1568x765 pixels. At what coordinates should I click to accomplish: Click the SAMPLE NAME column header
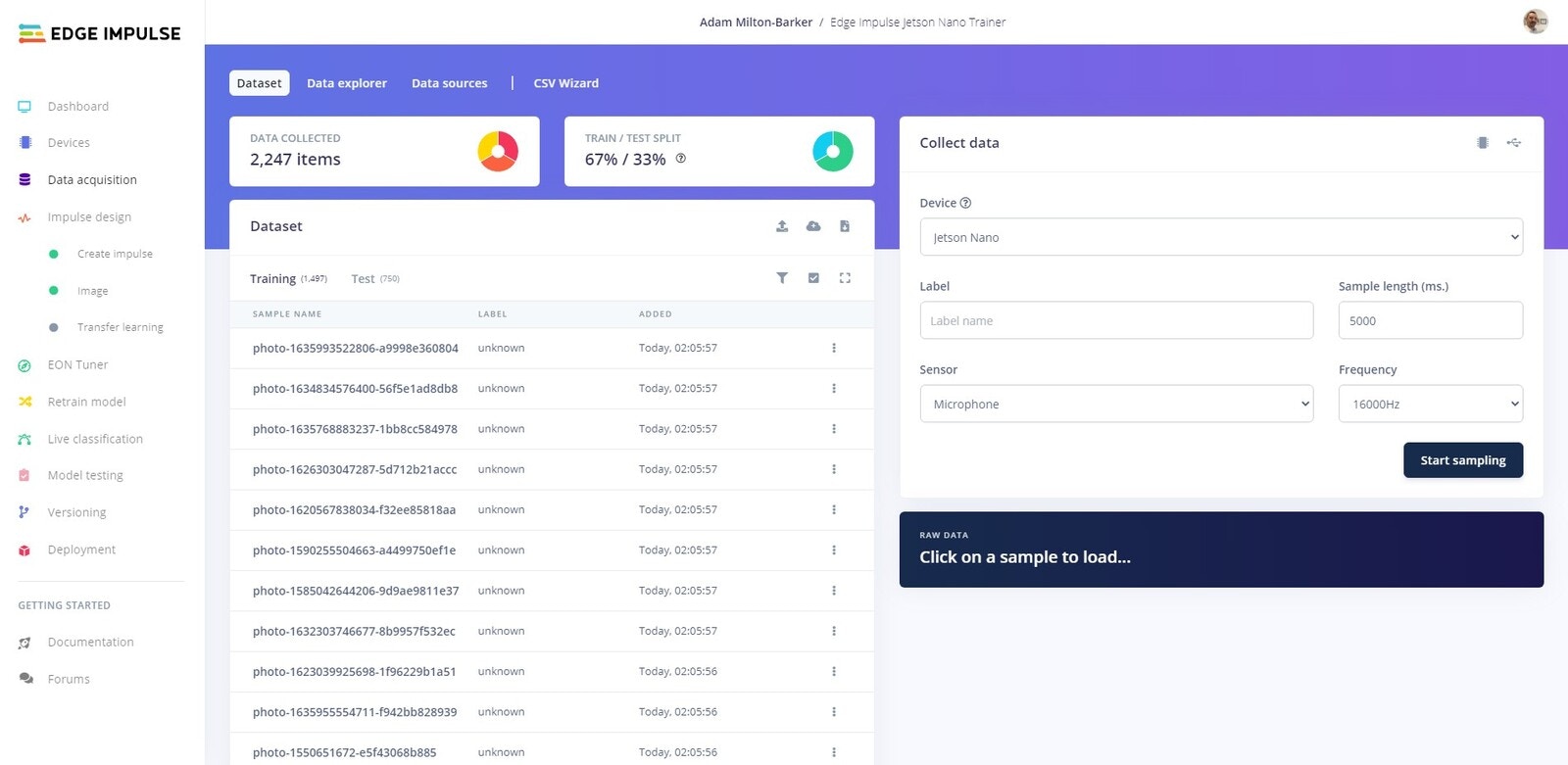pyautogui.click(x=287, y=314)
